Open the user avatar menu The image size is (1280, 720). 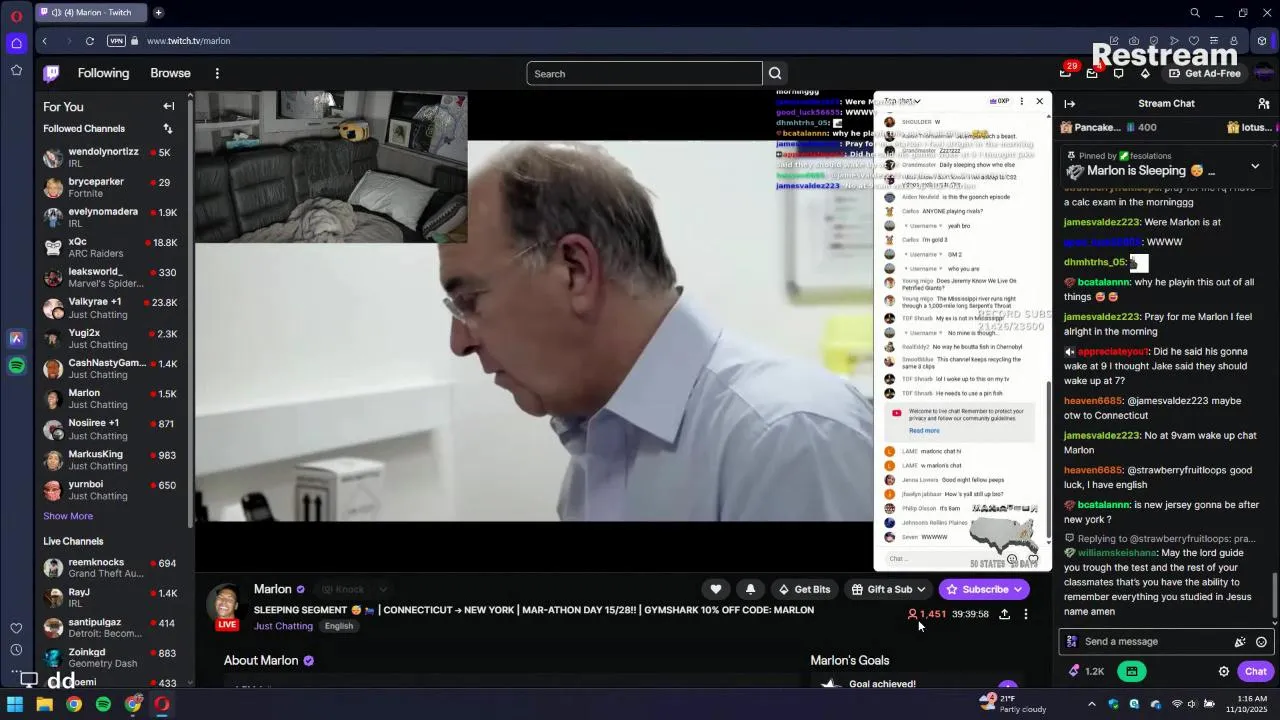click(1264, 73)
